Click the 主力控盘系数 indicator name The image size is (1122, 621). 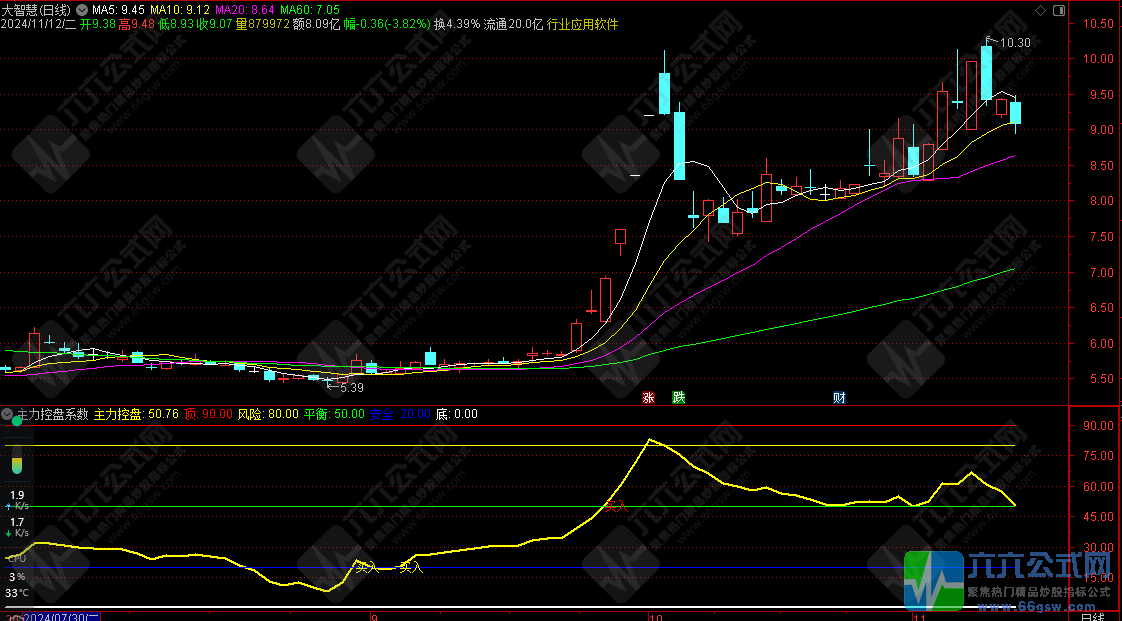pos(52,413)
